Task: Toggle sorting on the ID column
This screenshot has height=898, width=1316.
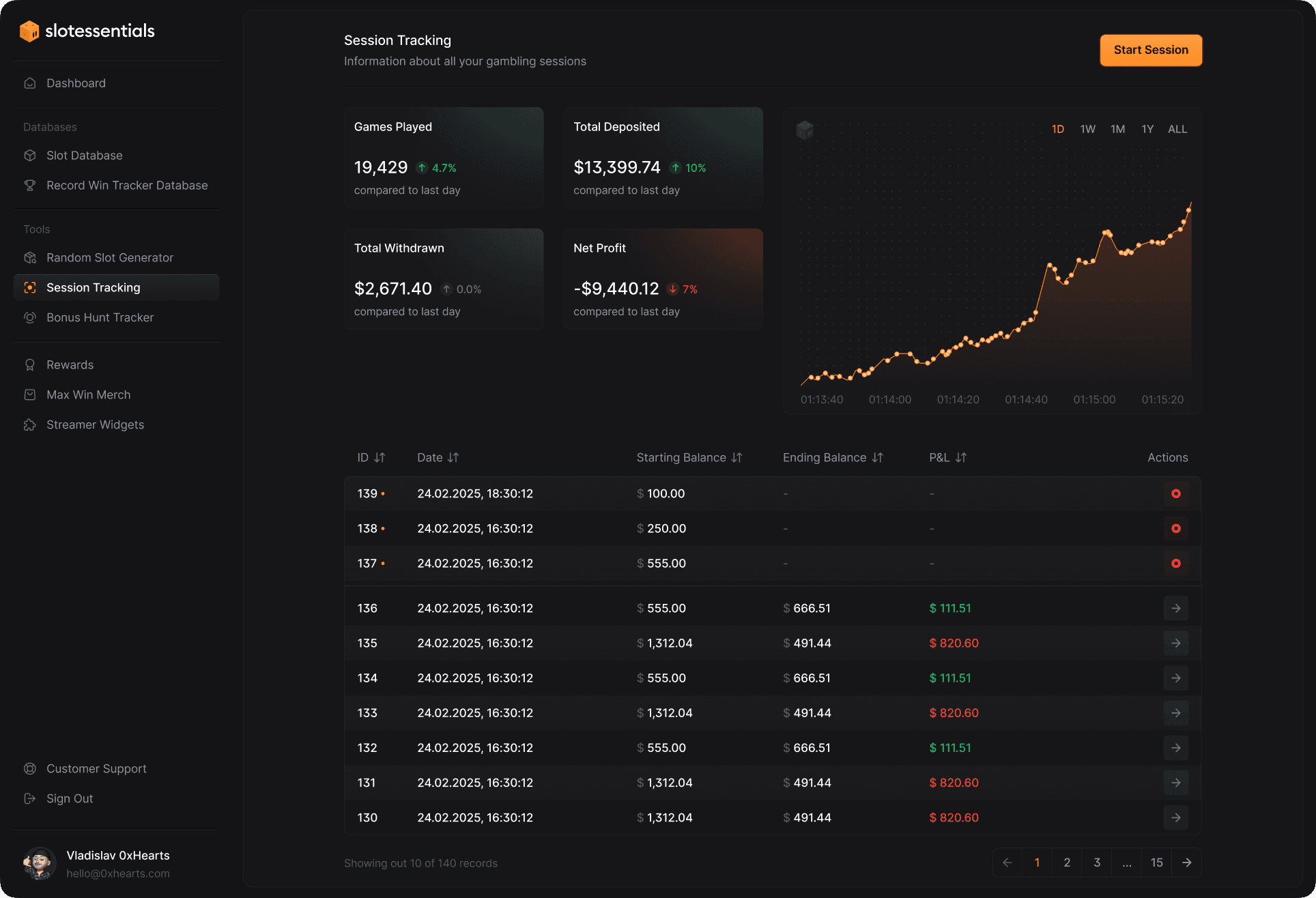Action: pos(380,457)
